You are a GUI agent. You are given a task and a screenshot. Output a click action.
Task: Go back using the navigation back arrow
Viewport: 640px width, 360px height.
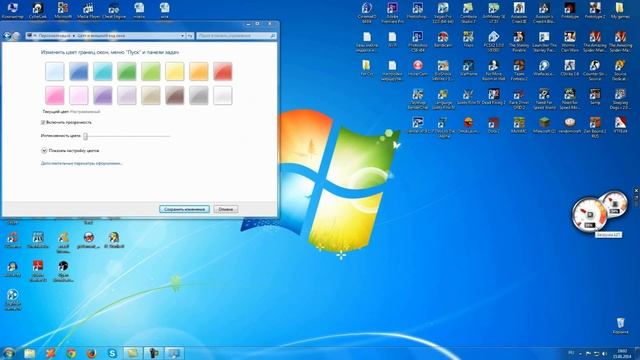(x=7, y=36)
